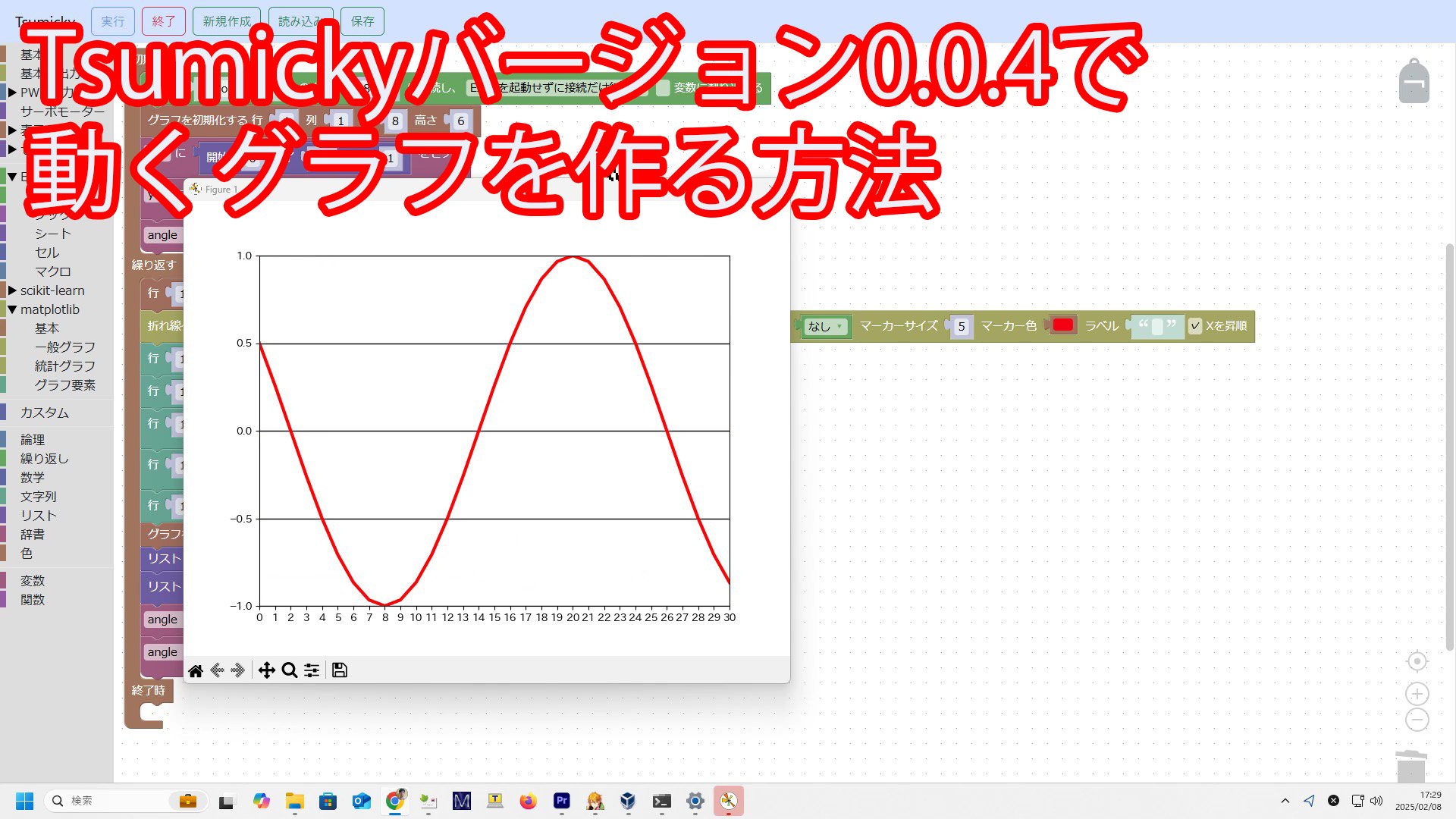Save the figure with the floppy icon

(340, 670)
